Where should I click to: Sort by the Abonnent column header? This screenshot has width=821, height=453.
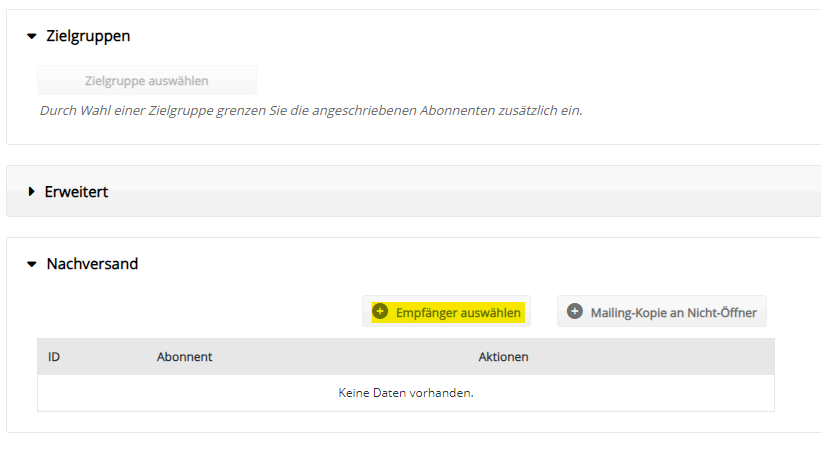(x=184, y=357)
